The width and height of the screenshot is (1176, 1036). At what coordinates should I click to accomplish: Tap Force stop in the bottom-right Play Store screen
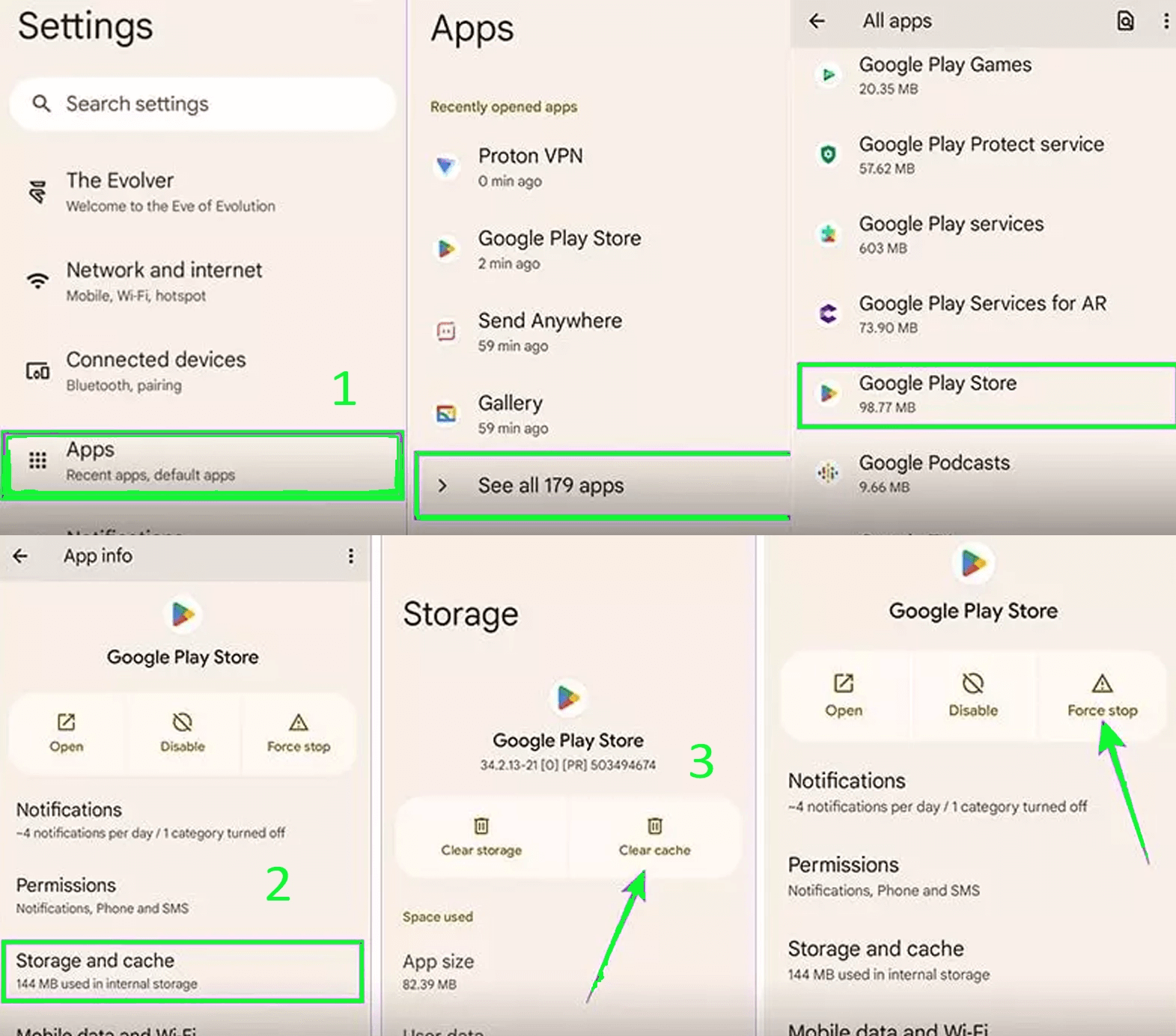click(1102, 695)
